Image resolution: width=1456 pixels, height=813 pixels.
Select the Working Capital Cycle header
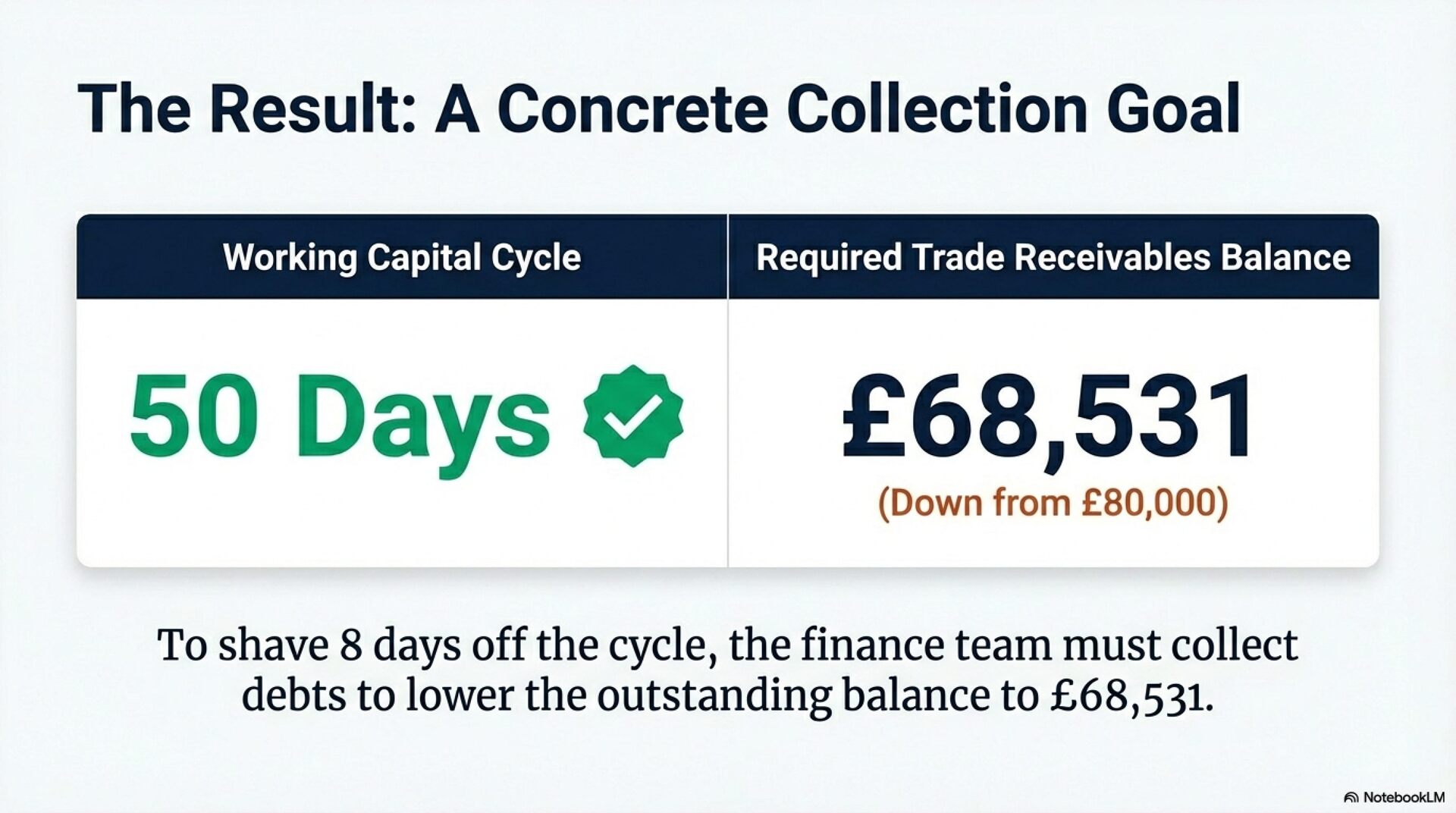coord(401,257)
